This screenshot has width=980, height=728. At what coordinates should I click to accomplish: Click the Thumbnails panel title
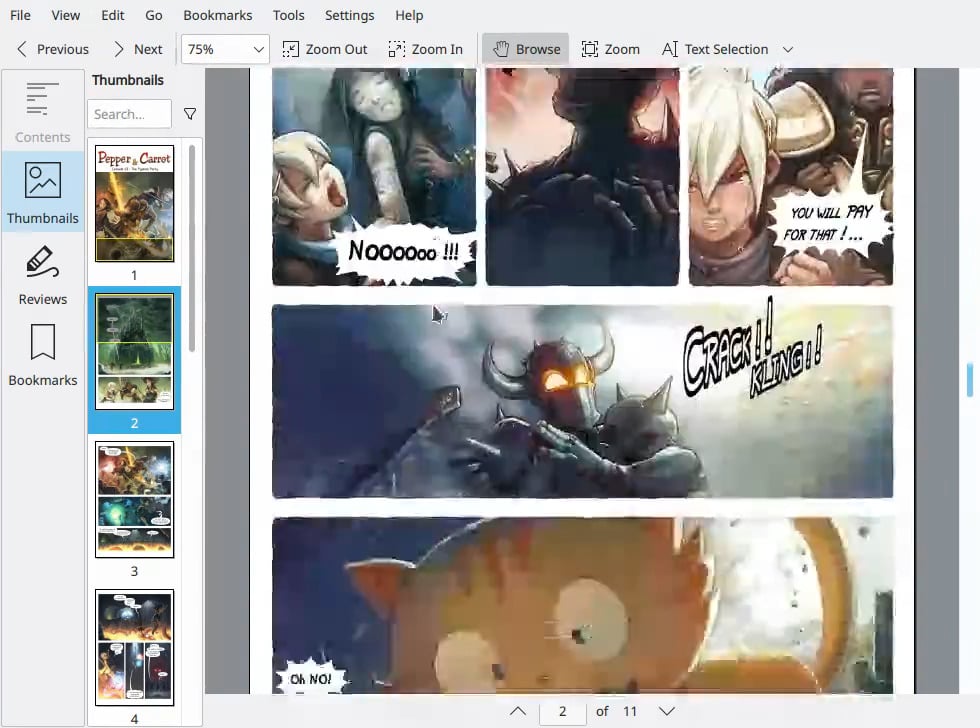pyautogui.click(x=128, y=80)
